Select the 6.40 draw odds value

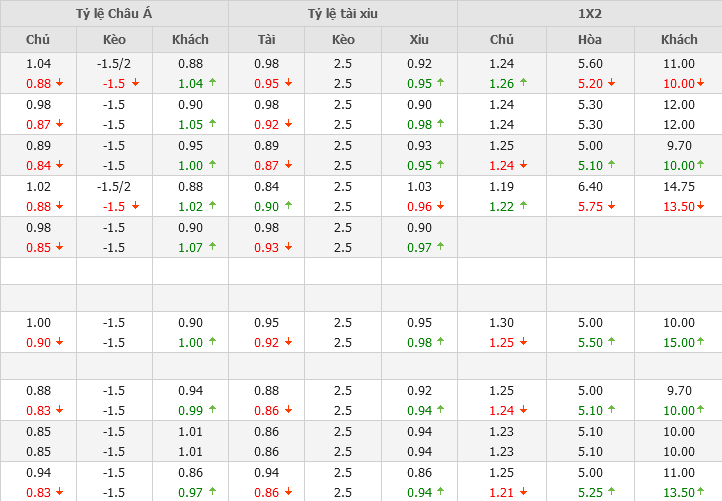590,185
